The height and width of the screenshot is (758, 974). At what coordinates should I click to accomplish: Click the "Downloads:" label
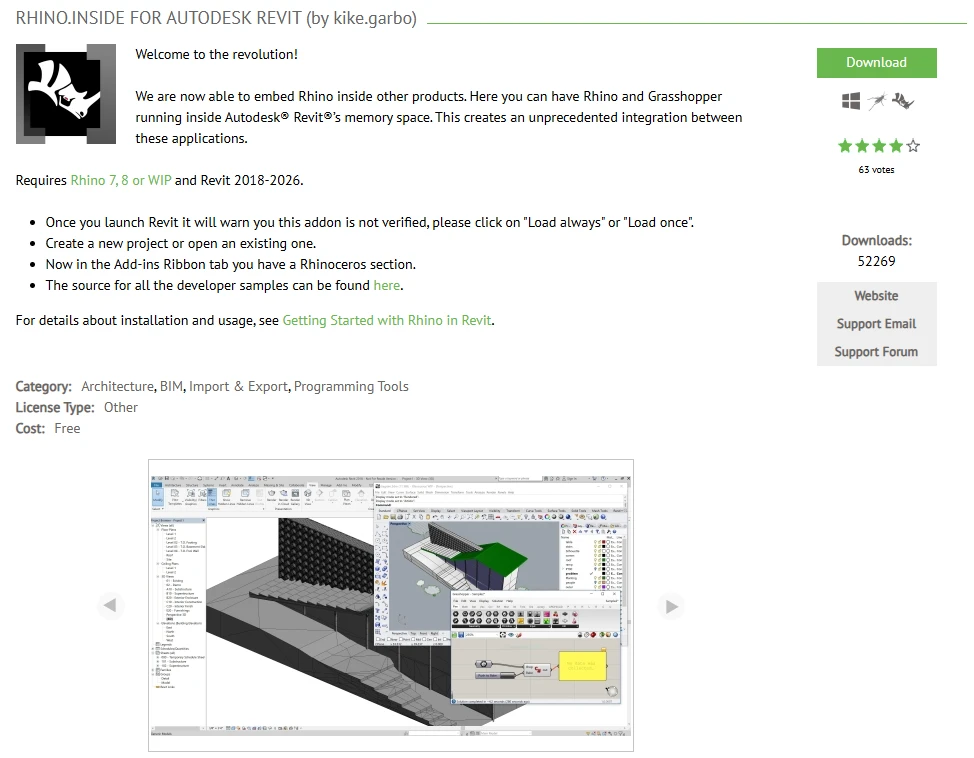[x=876, y=240]
